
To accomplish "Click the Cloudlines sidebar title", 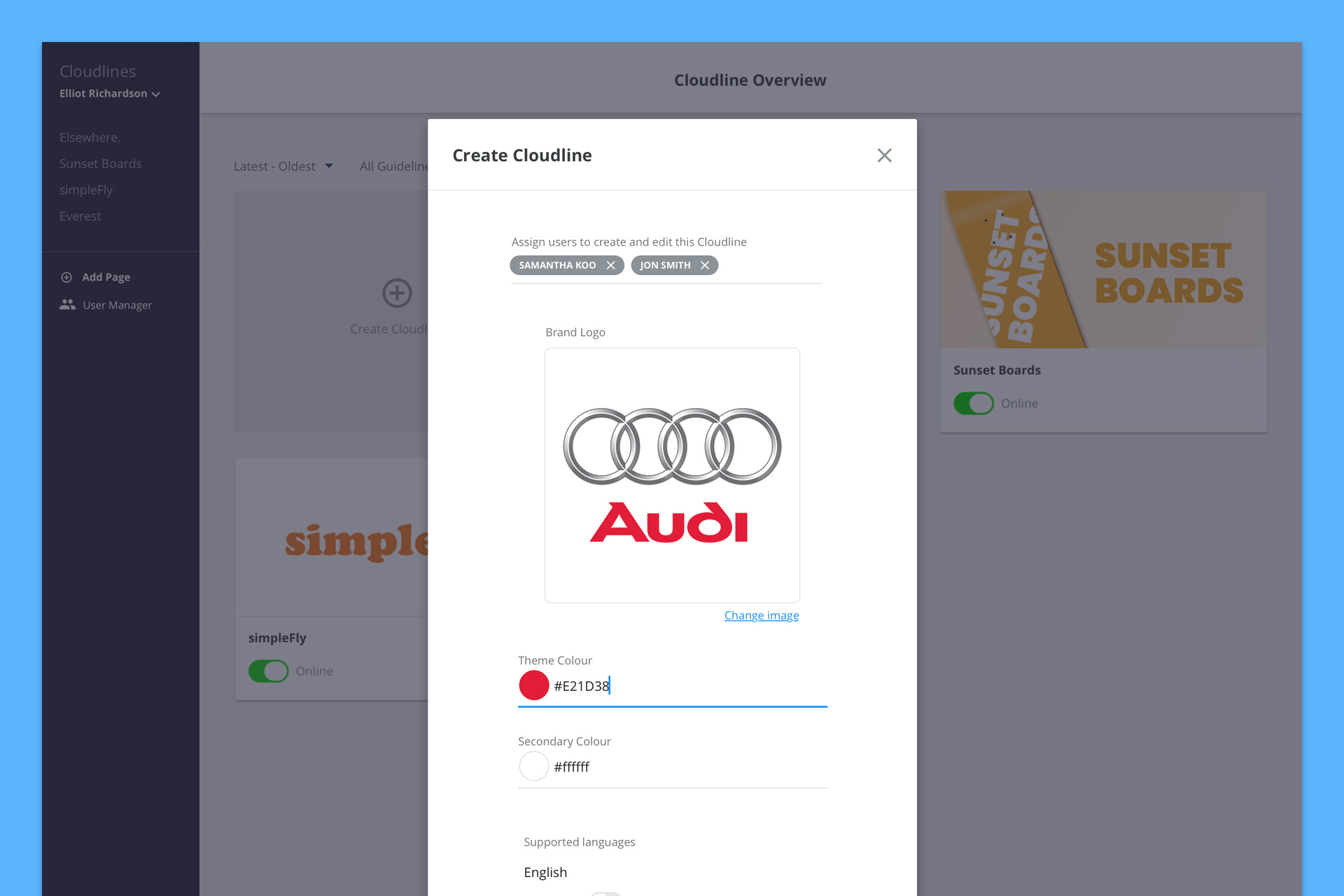I will point(97,71).
